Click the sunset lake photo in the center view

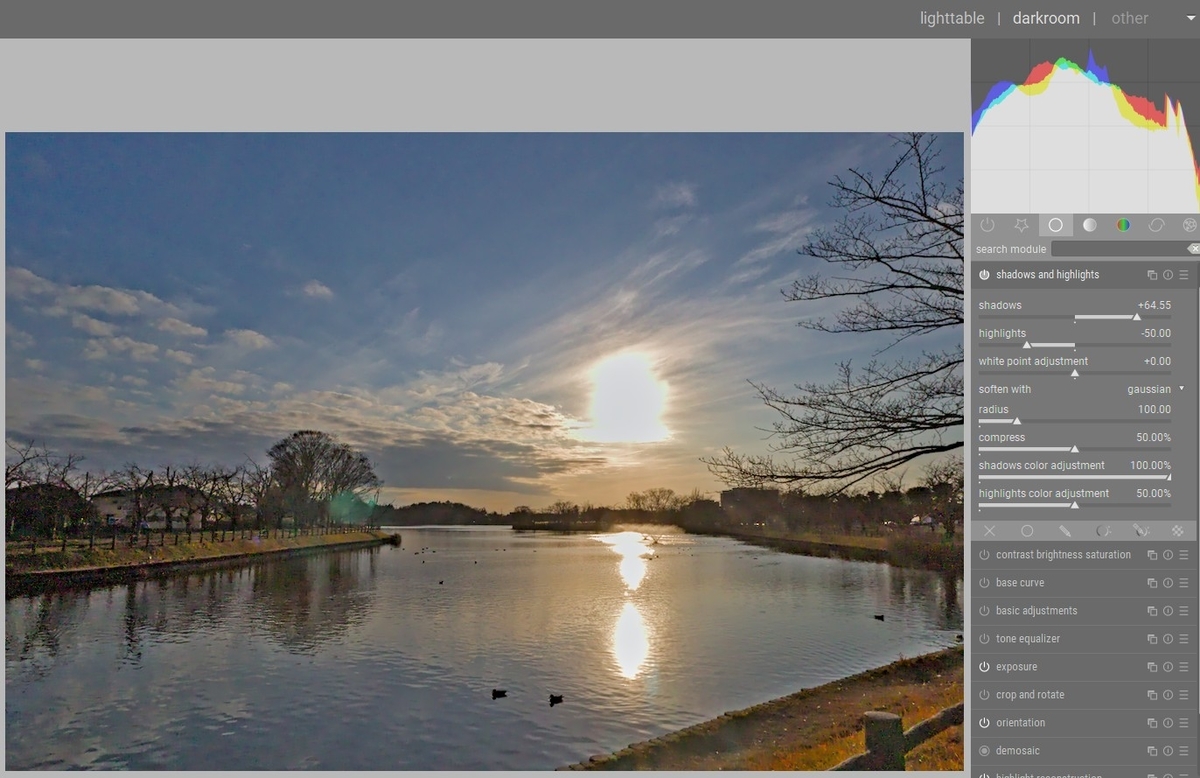click(484, 451)
